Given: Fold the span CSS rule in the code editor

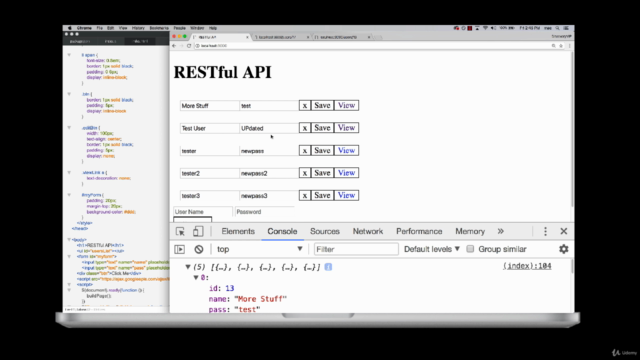Looking at the screenshot, I should point(69,55).
